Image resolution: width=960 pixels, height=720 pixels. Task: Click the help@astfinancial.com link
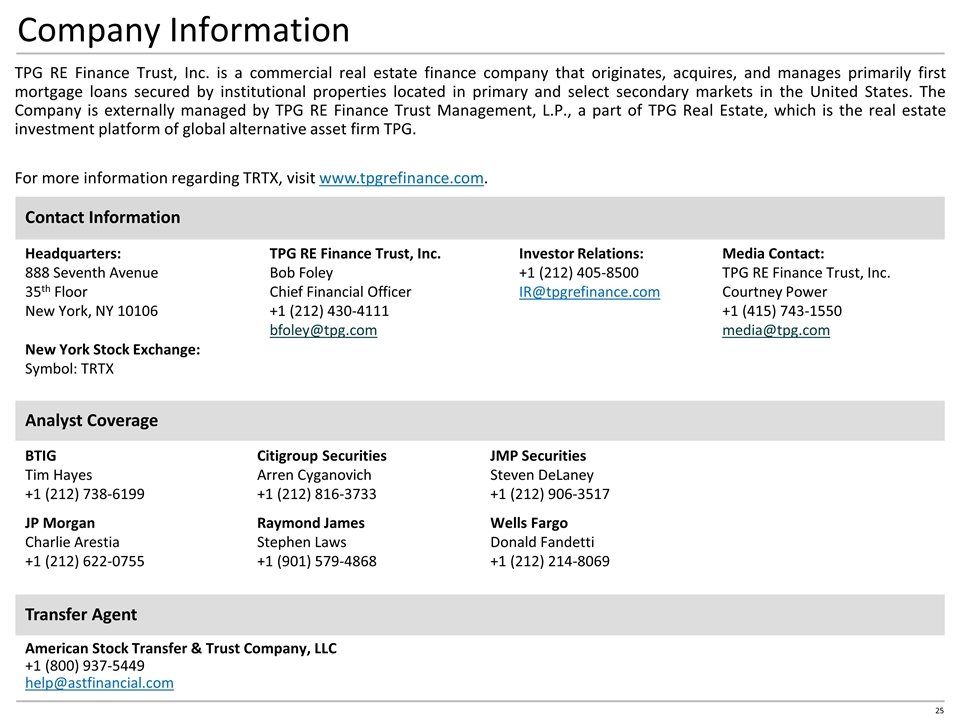click(x=99, y=683)
